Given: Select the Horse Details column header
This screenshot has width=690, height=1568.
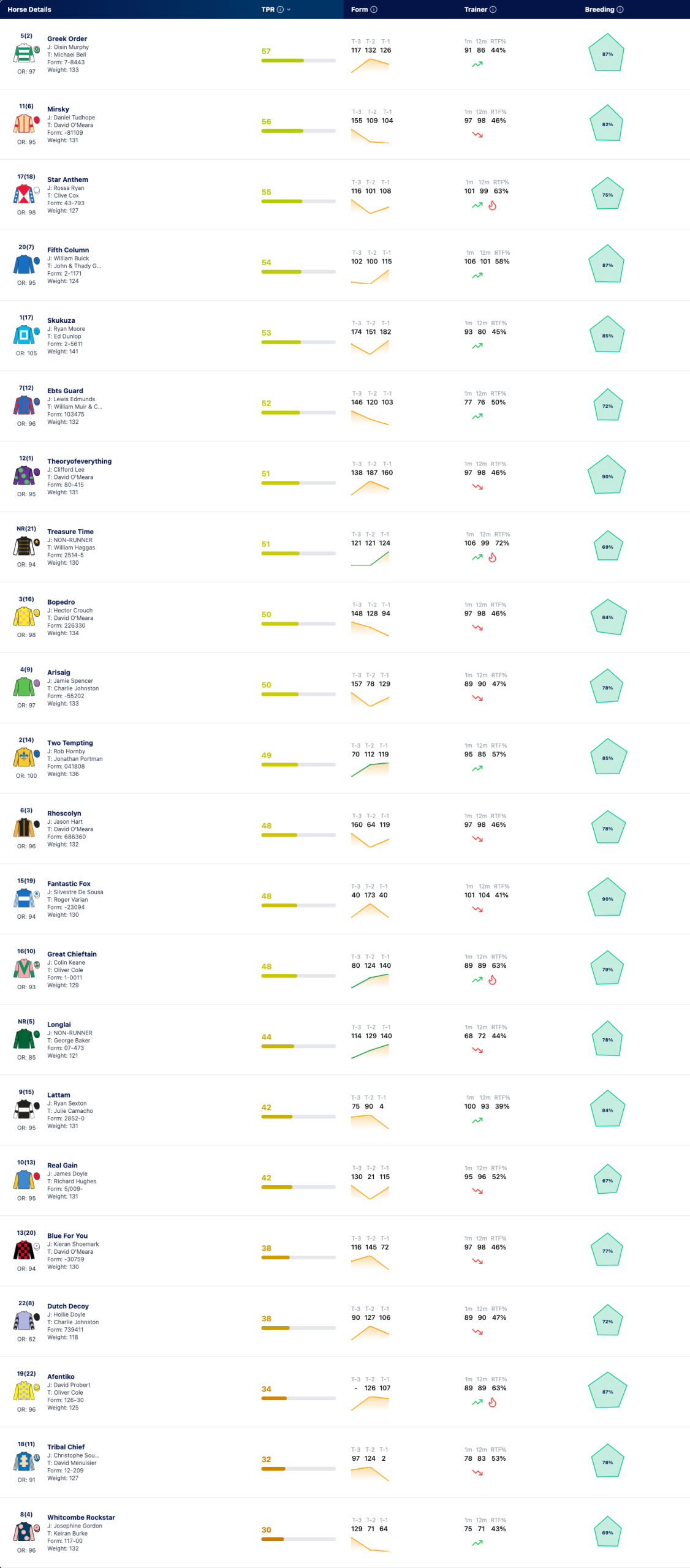Looking at the screenshot, I should click(x=29, y=9).
